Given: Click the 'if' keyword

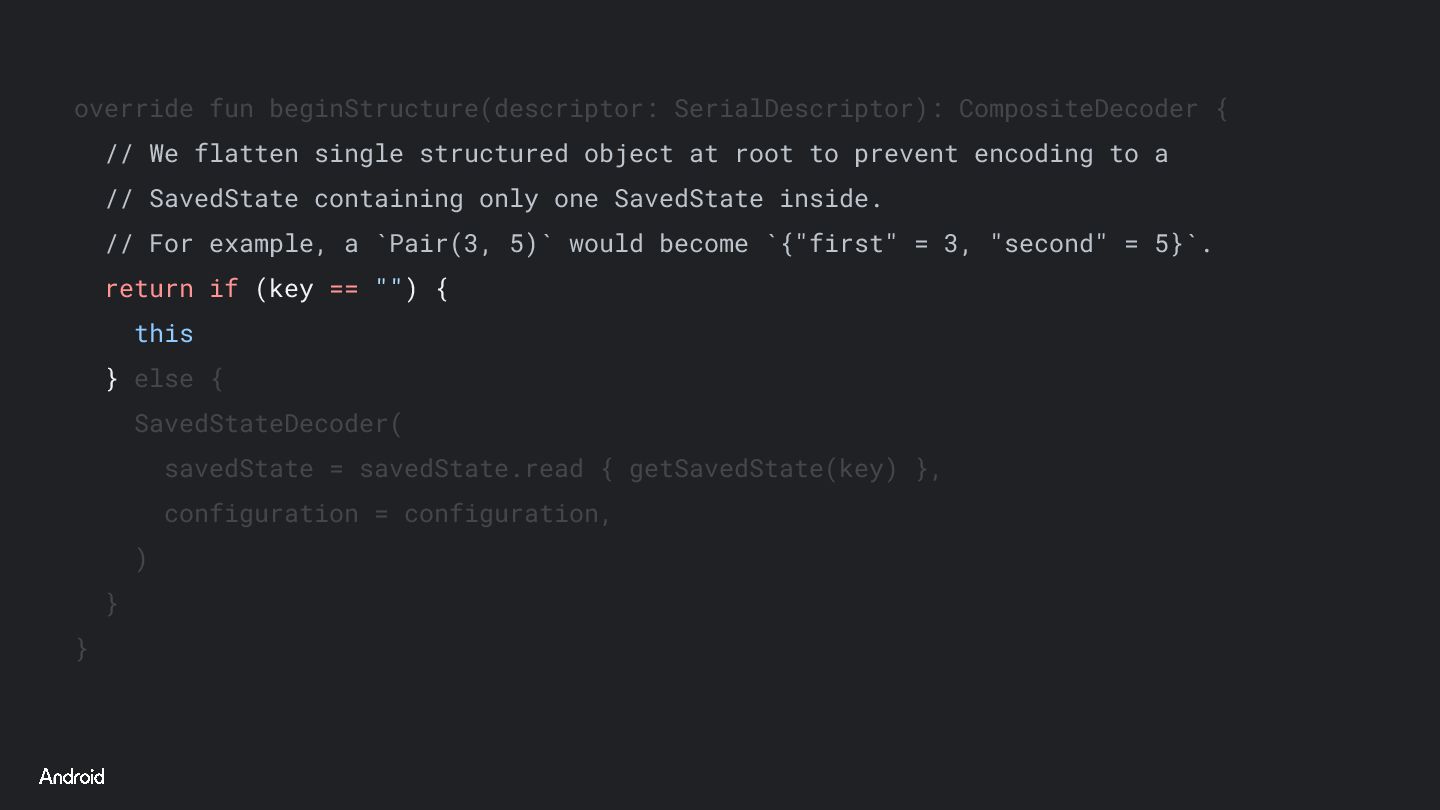Looking at the screenshot, I should 224,289.
